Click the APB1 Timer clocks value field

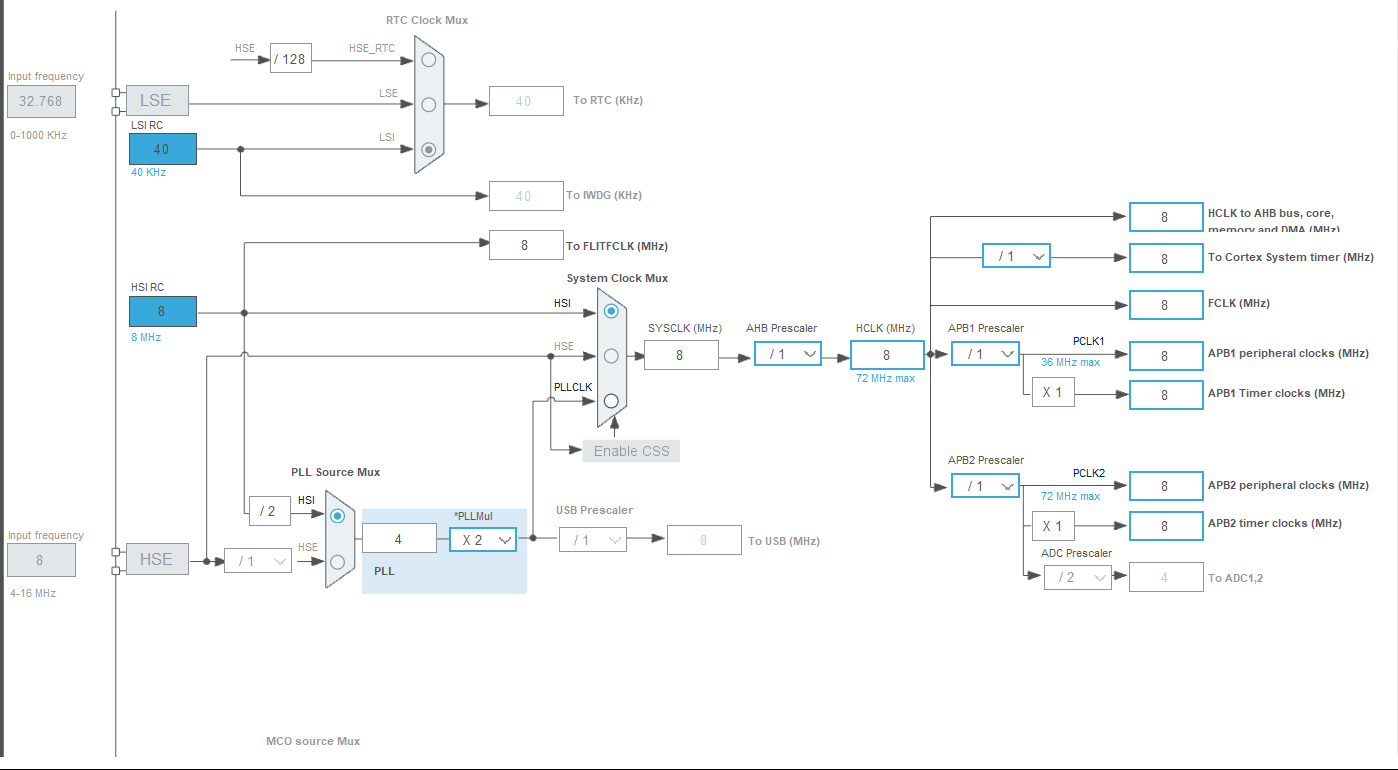pyautogui.click(x=1166, y=395)
